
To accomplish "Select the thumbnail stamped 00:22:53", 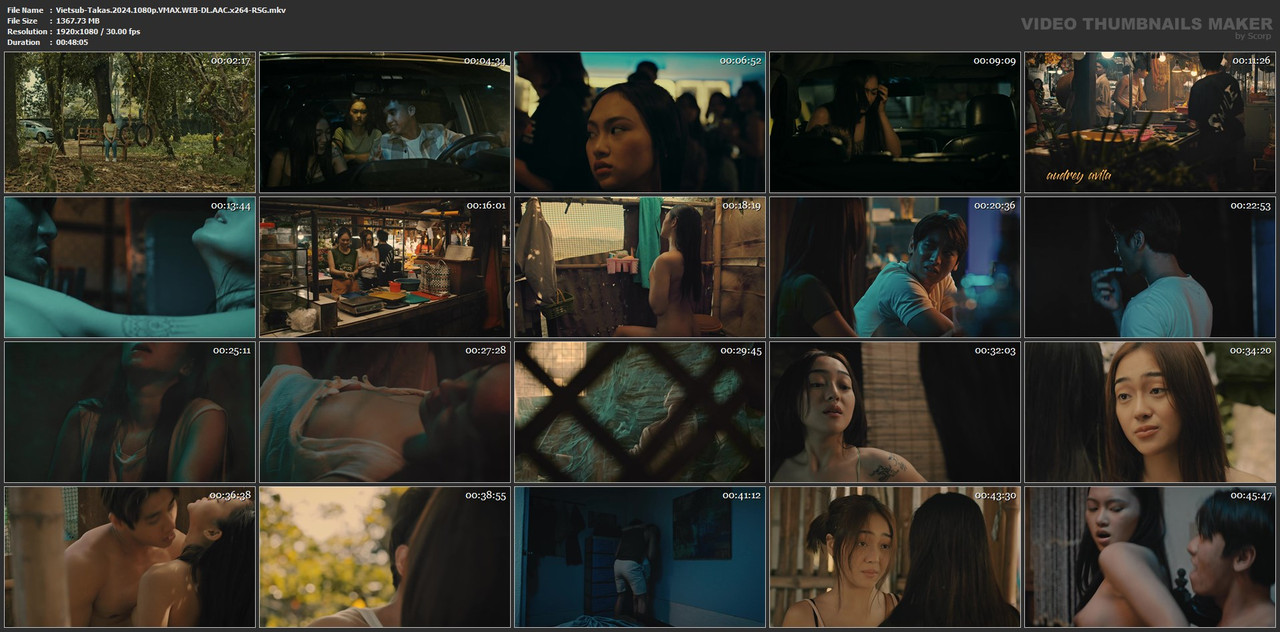I will click(1150, 267).
